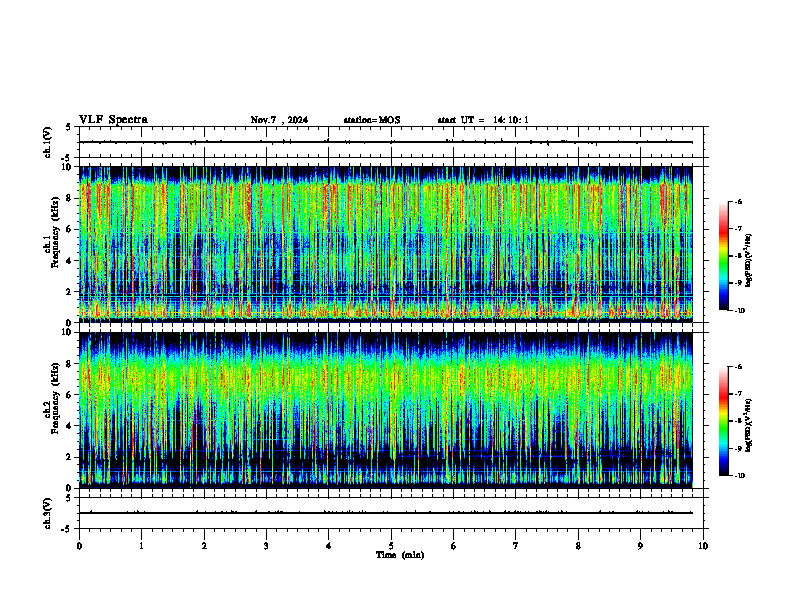Click the ch.2 spectrogram plot
Image resolution: width=792 pixels, height=612 pixels.
(386, 410)
